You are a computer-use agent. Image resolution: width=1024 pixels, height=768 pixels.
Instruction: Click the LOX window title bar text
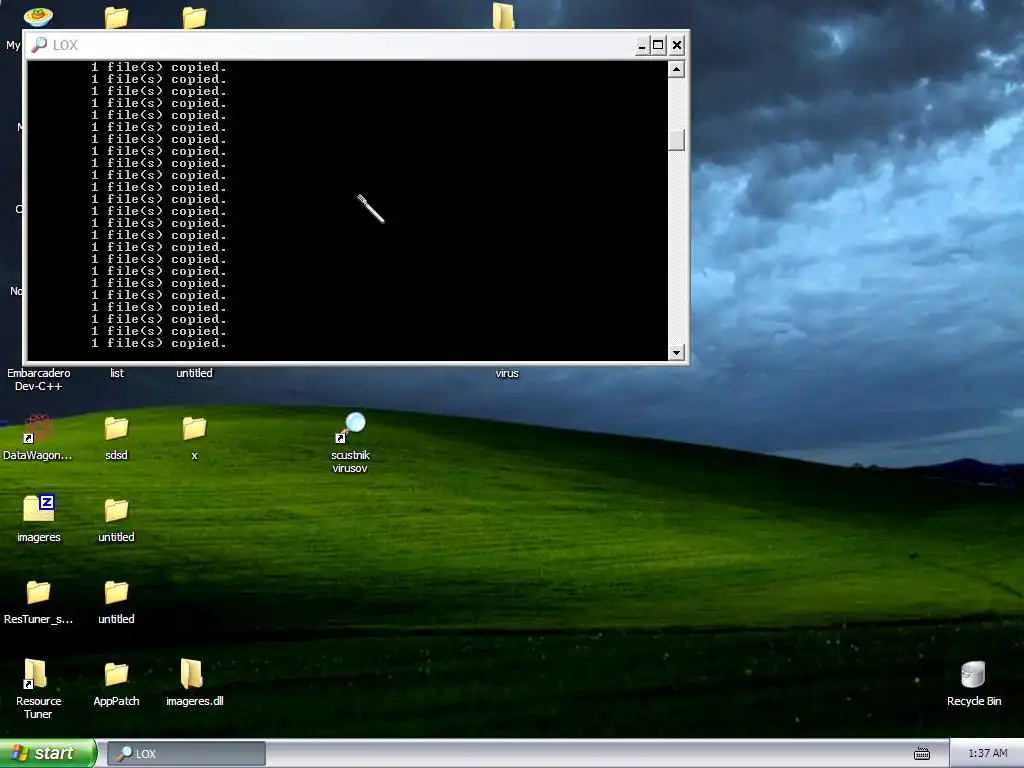tap(65, 45)
